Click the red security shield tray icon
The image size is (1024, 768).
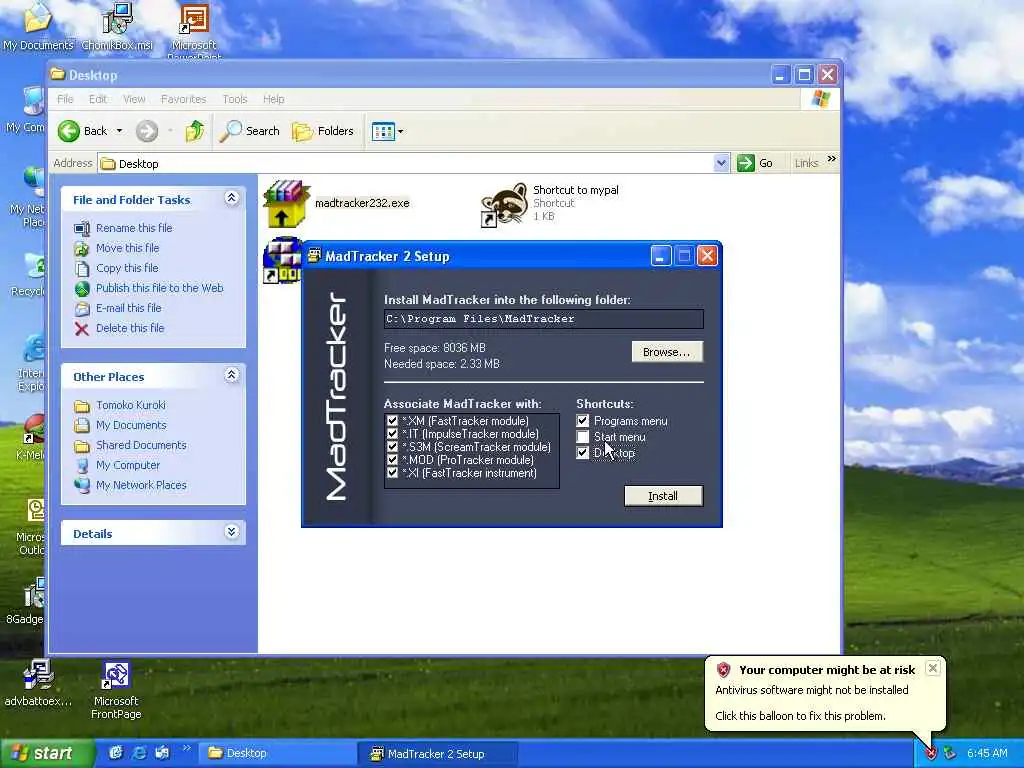point(931,754)
